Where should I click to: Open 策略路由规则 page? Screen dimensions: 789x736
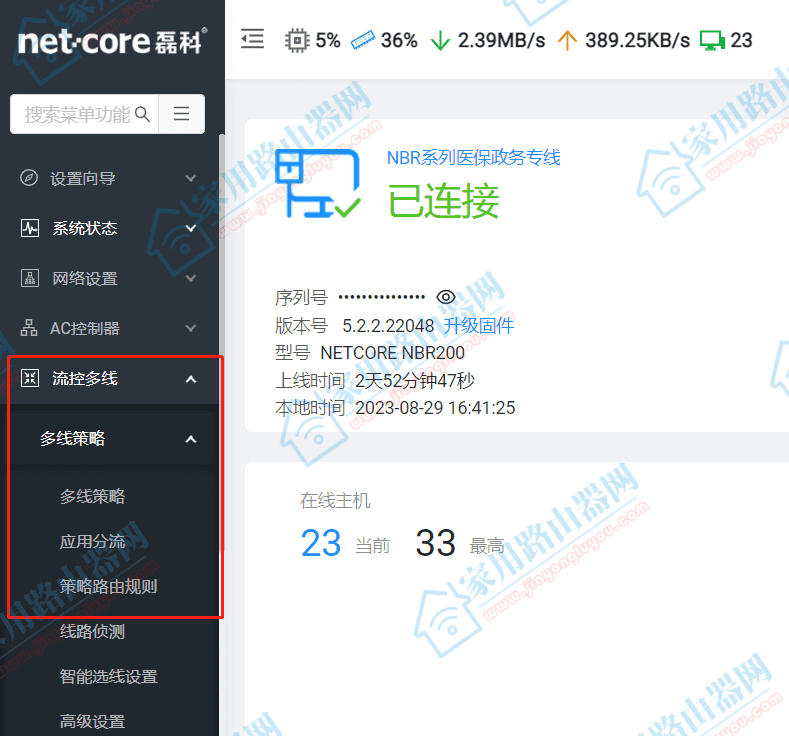(109, 586)
